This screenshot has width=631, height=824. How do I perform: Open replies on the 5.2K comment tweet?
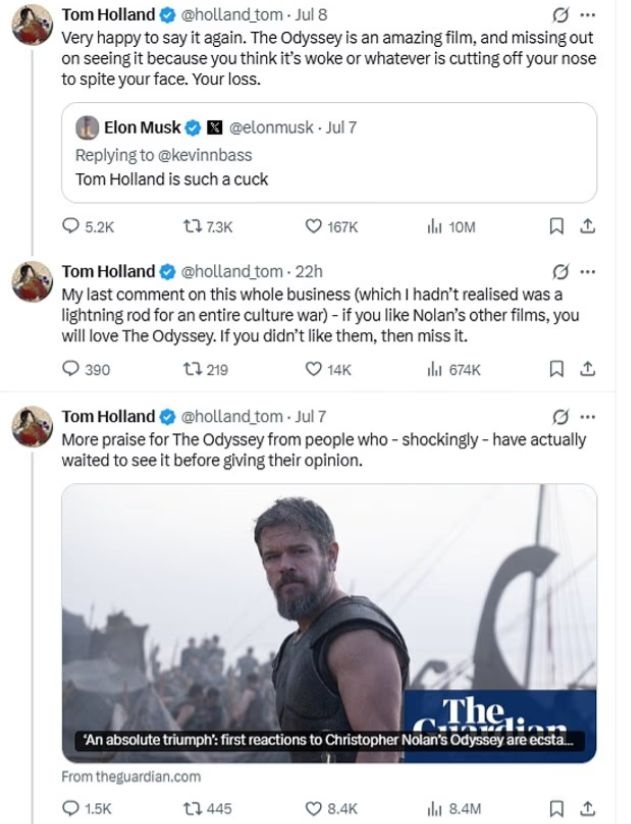click(x=88, y=226)
